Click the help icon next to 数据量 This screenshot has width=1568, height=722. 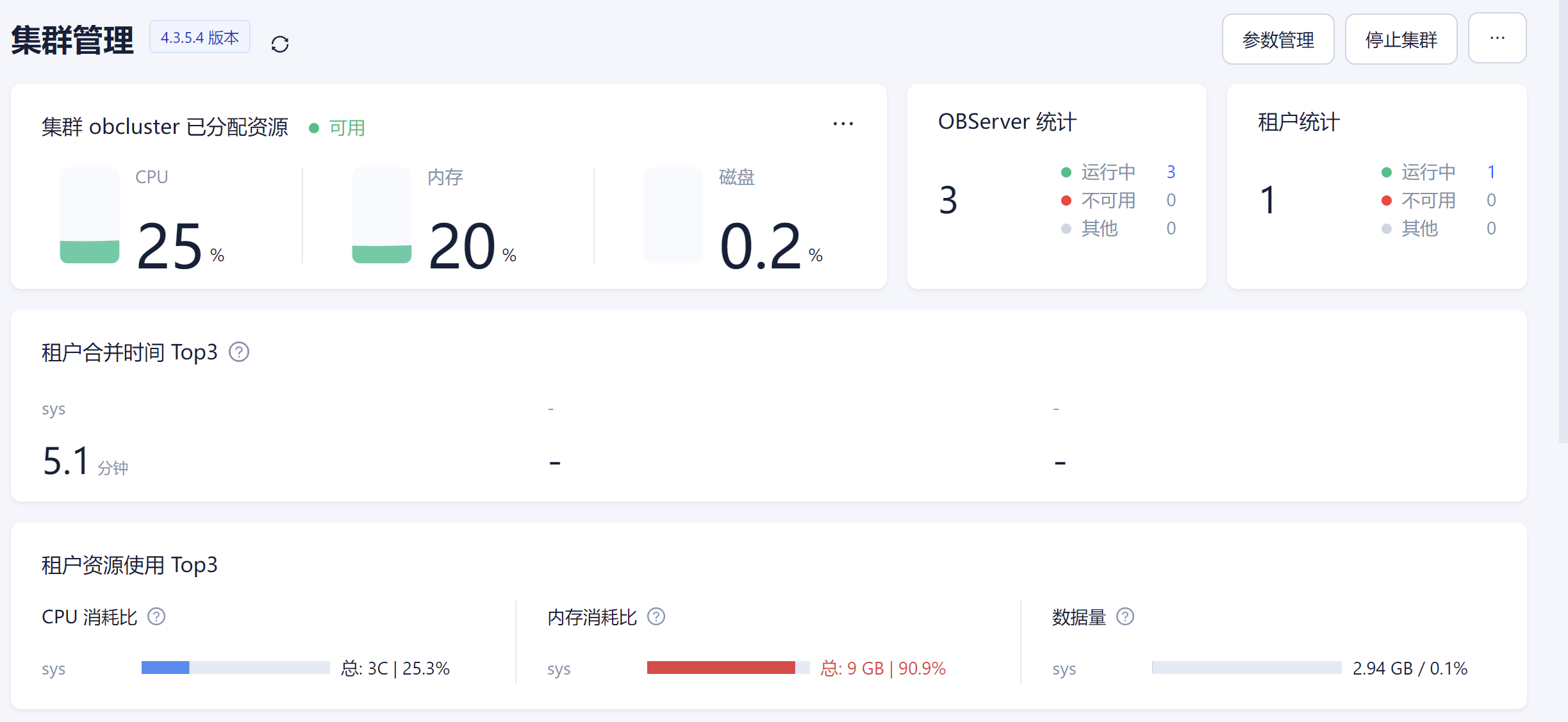click(x=1125, y=616)
